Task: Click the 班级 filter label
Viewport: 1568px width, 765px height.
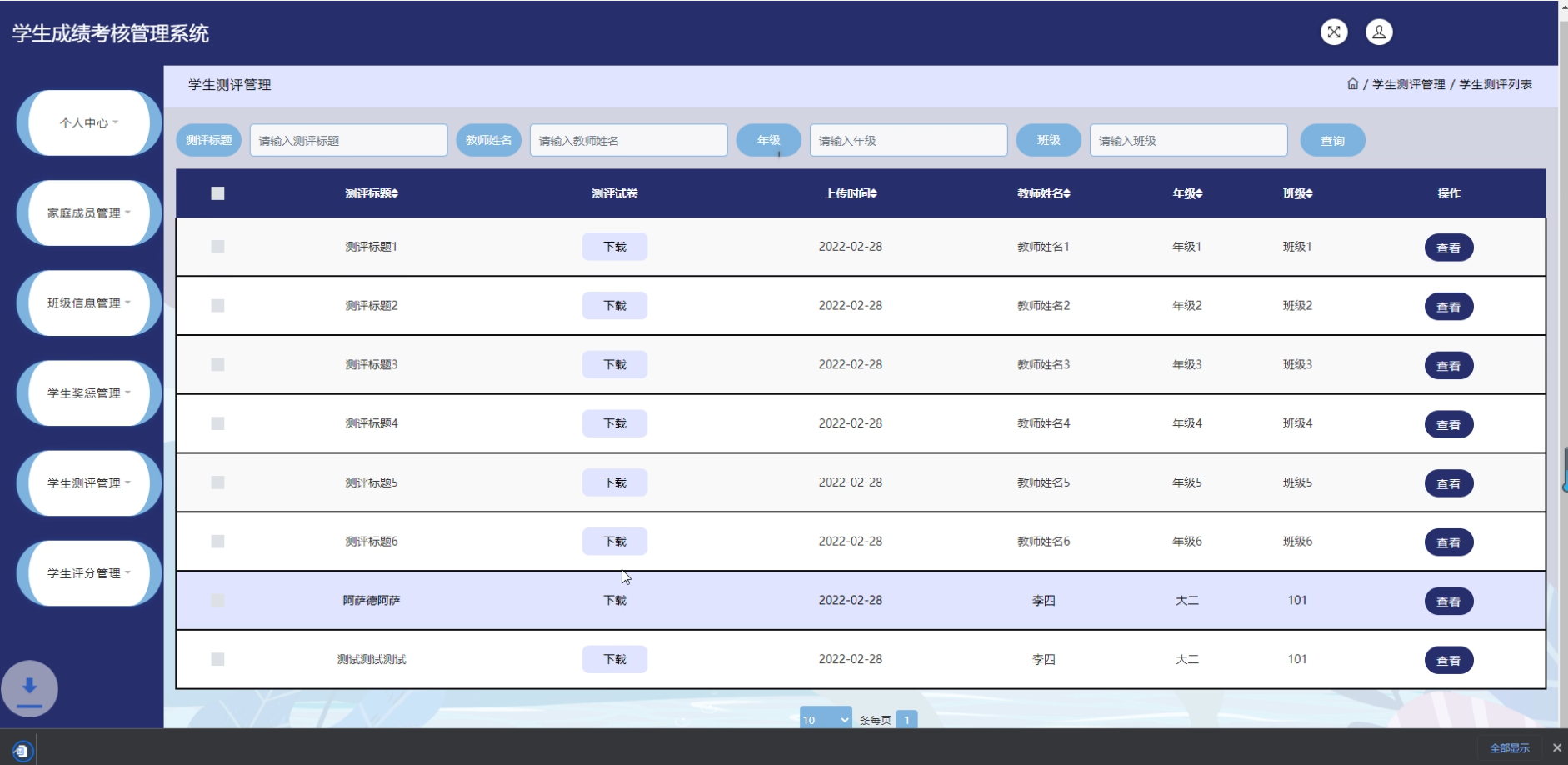Action: pos(1048,140)
